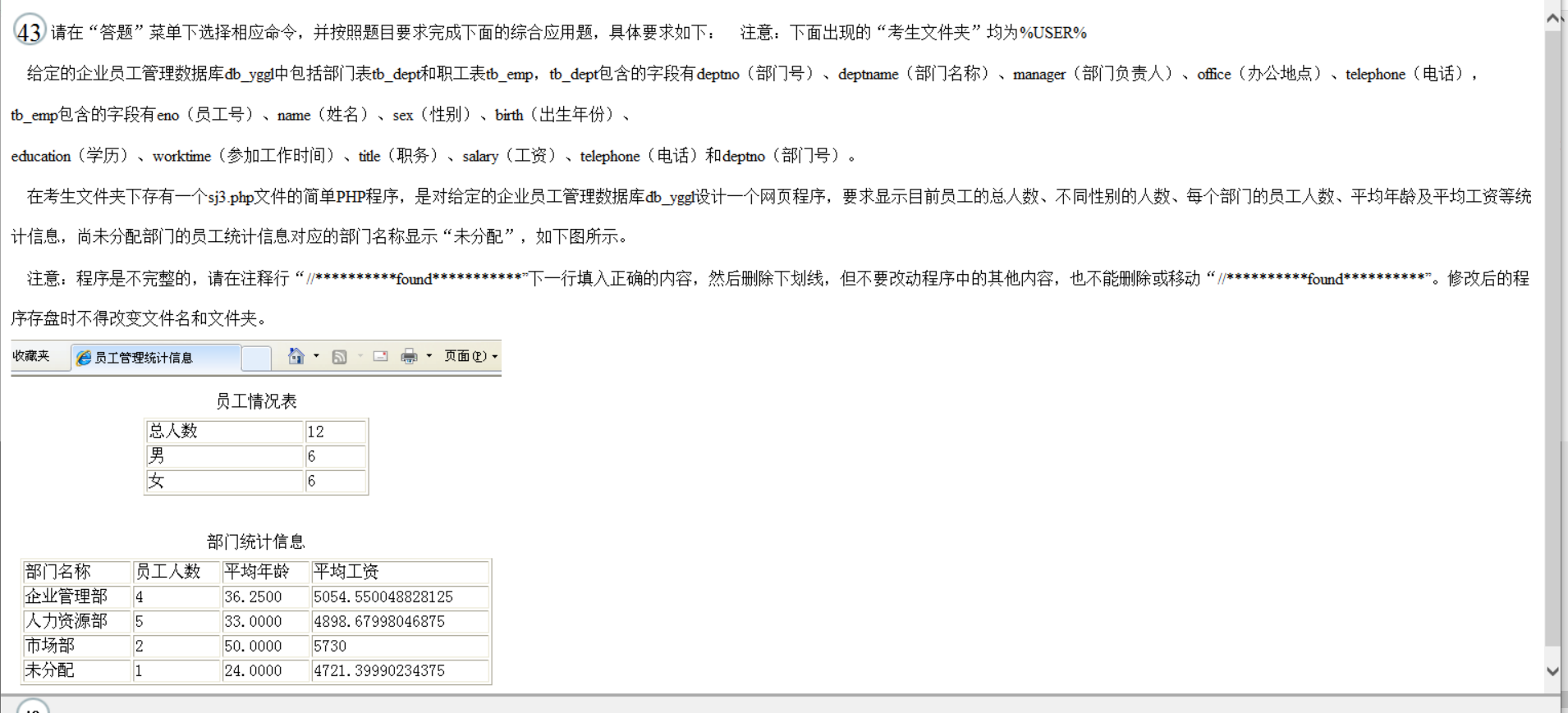Click the 总人数 cell

[224, 432]
